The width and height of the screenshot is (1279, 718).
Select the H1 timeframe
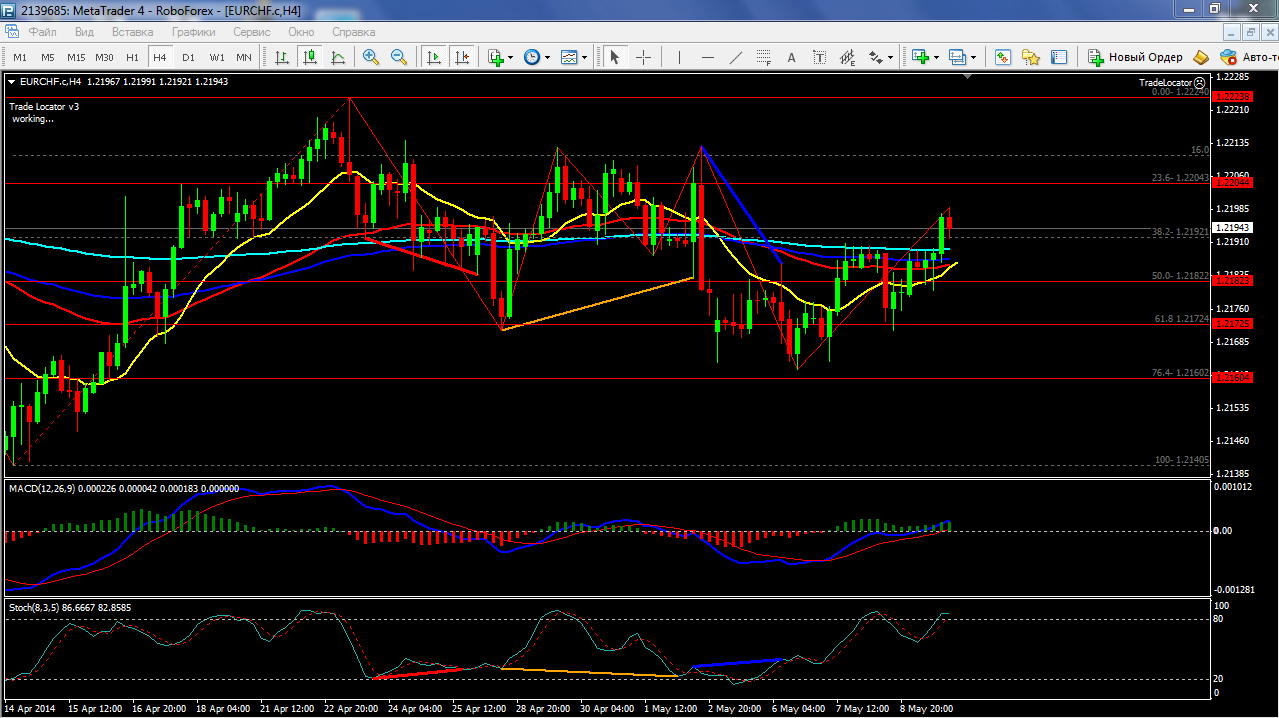132,57
